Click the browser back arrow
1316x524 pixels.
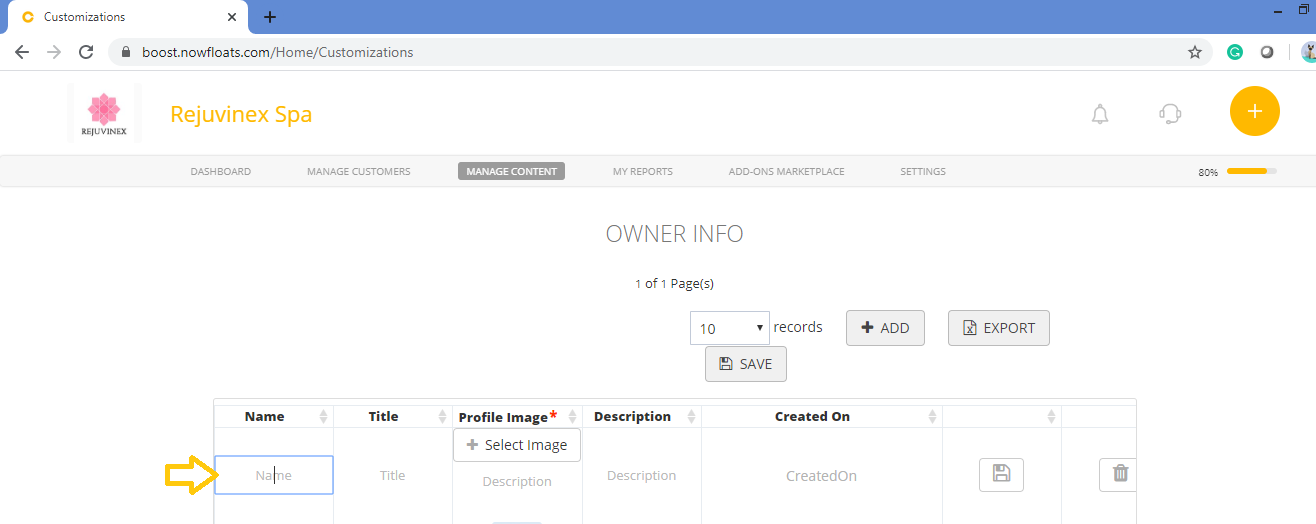[22, 52]
